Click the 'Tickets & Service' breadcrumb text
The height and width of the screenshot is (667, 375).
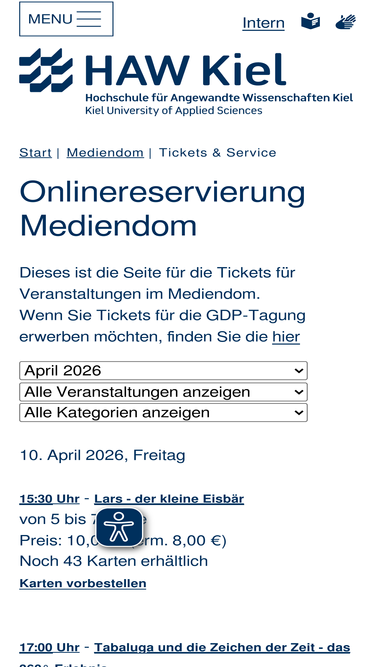pos(217,153)
